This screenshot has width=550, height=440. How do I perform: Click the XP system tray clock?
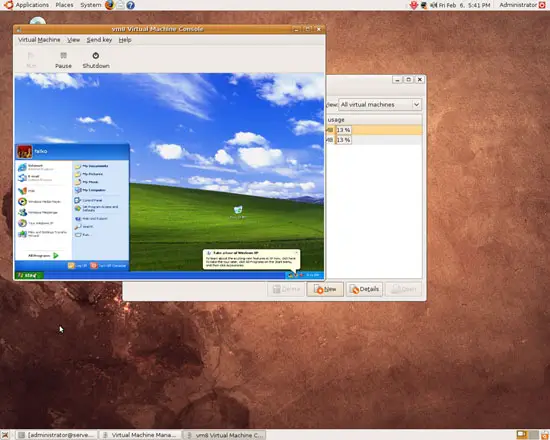click(313, 275)
